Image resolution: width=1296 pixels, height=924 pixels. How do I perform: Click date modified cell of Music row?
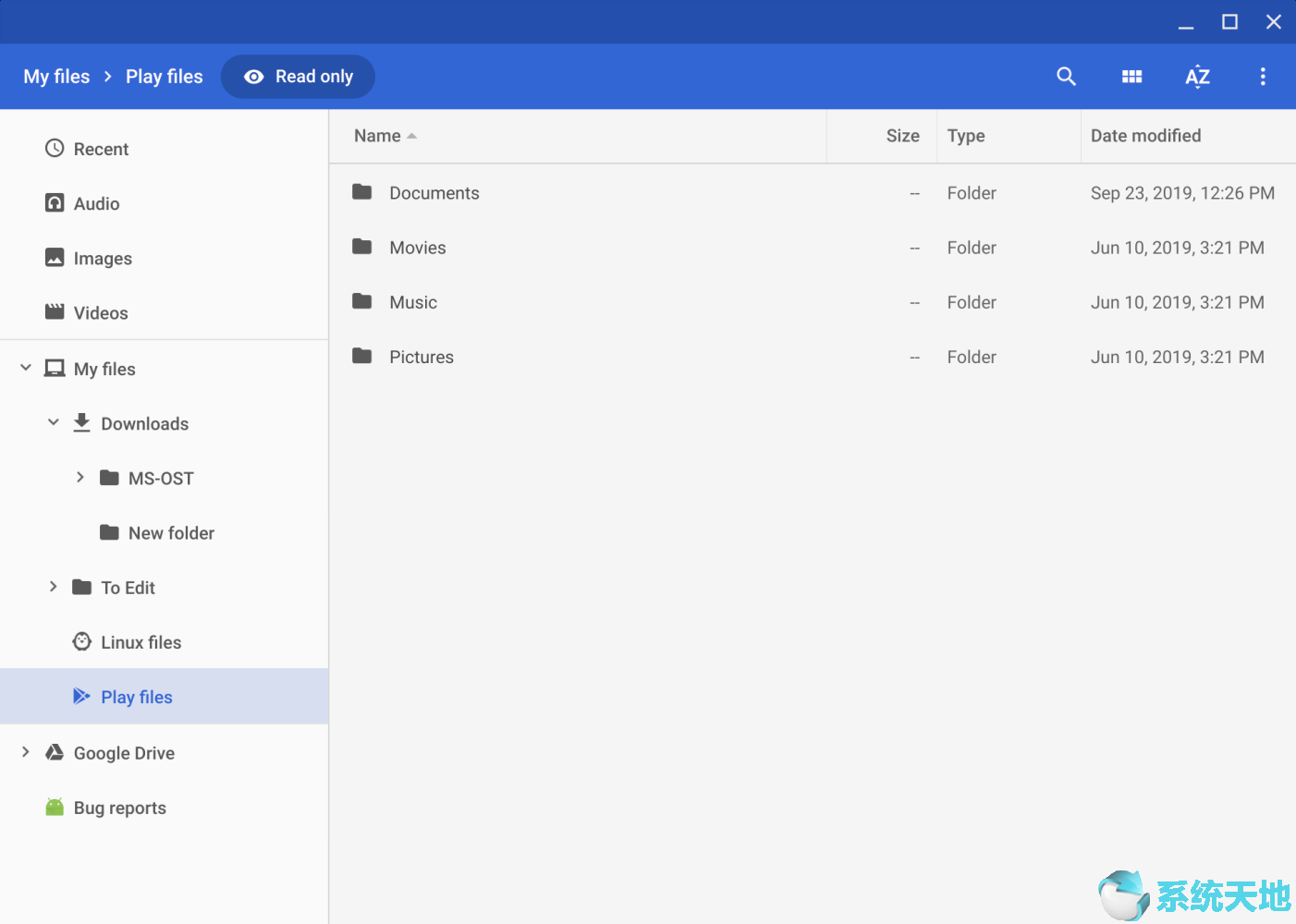pyautogui.click(x=1177, y=302)
